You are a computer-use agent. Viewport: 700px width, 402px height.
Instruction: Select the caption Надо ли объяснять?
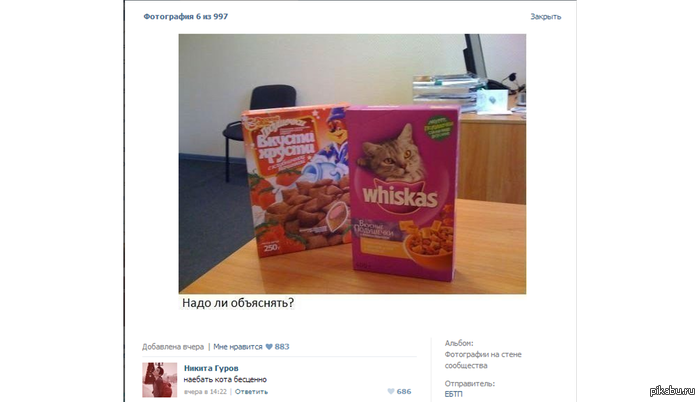[238, 303]
